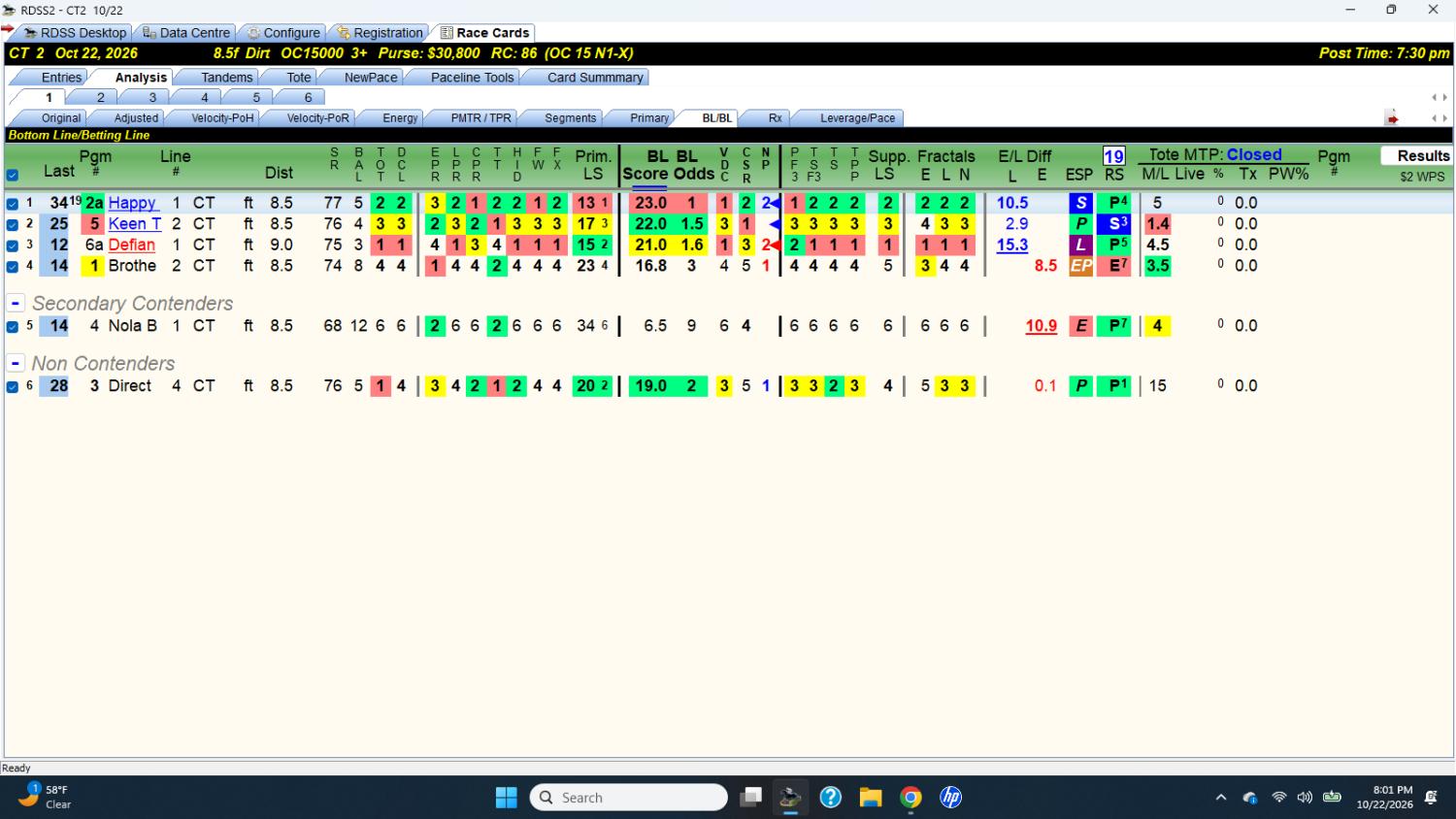Open the Keen T horse name link

tap(135, 224)
